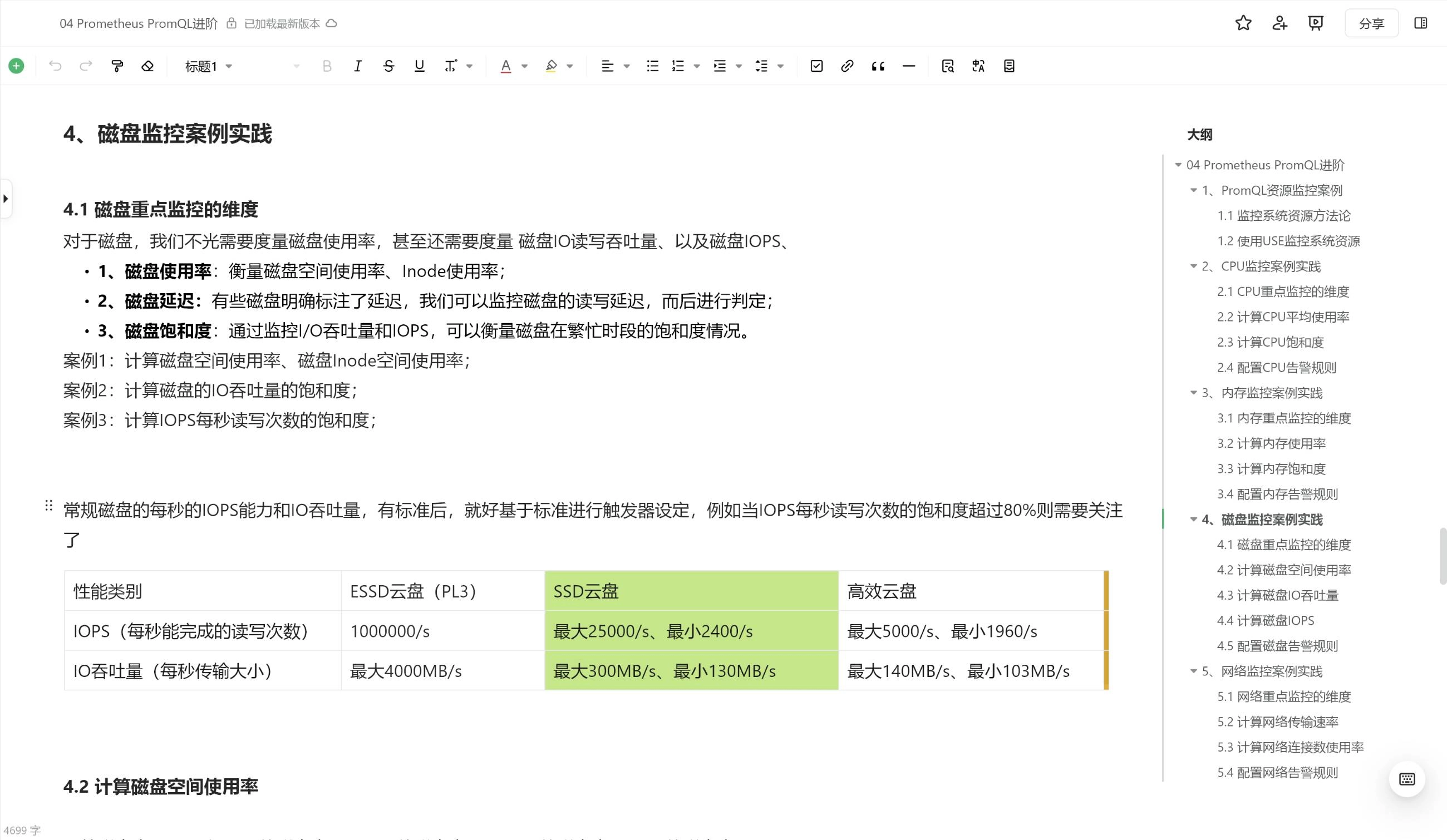Click the 分享 share button
The height and width of the screenshot is (840, 1447).
(x=1371, y=23)
